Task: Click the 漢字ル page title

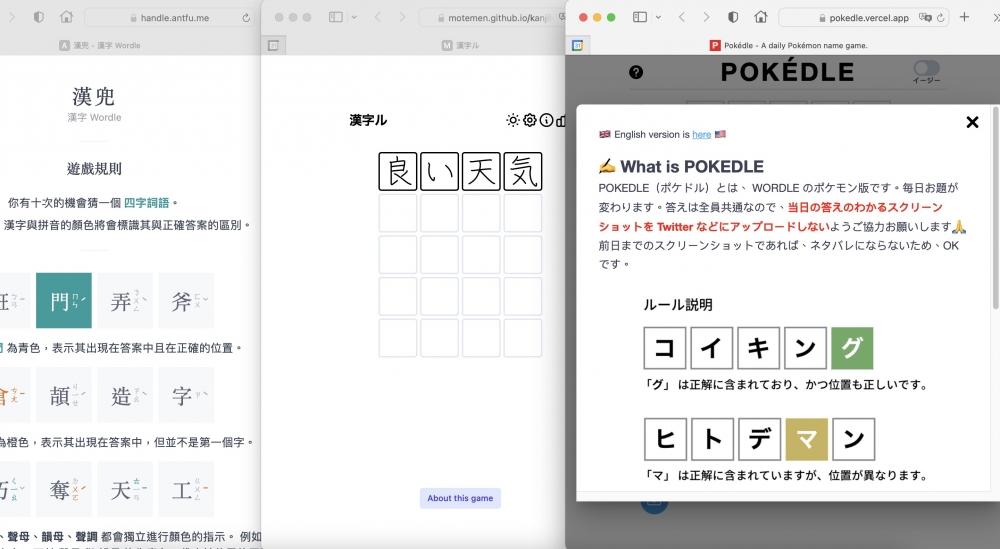Action: pos(368,120)
